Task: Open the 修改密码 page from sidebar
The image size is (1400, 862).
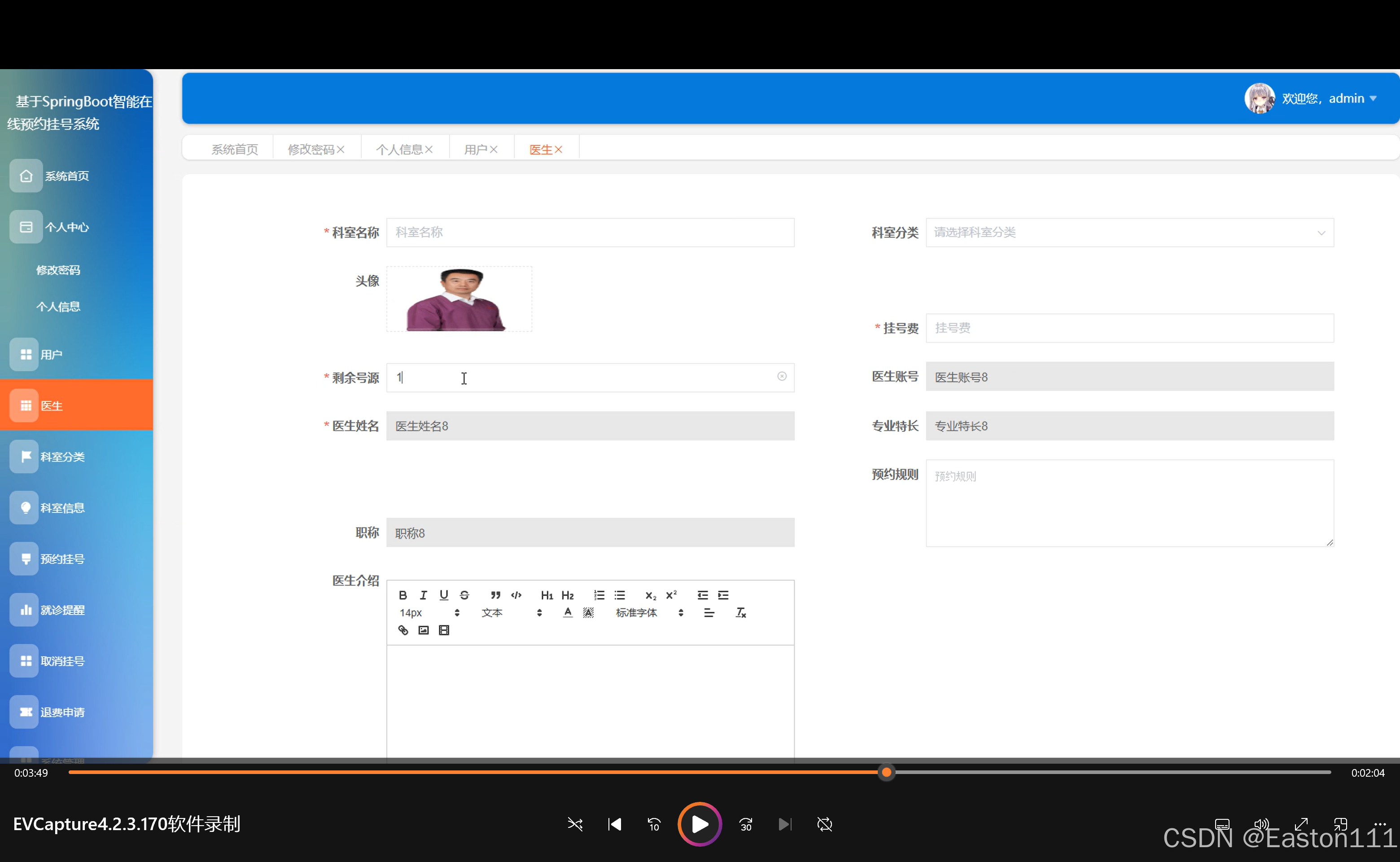Action: (x=59, y=270)
